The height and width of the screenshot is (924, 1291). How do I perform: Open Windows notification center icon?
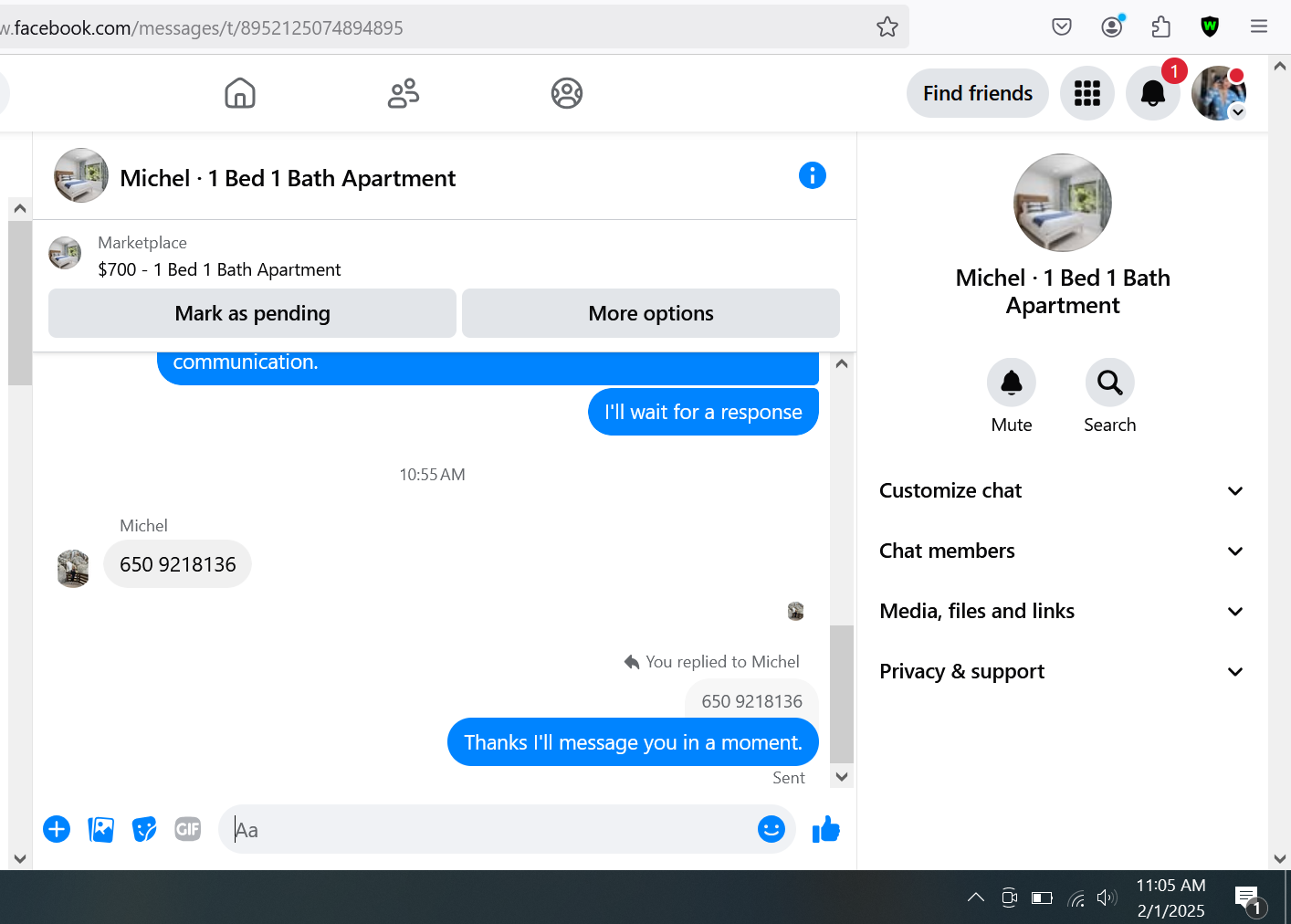pyautogui.click(x=1248, y=898)
